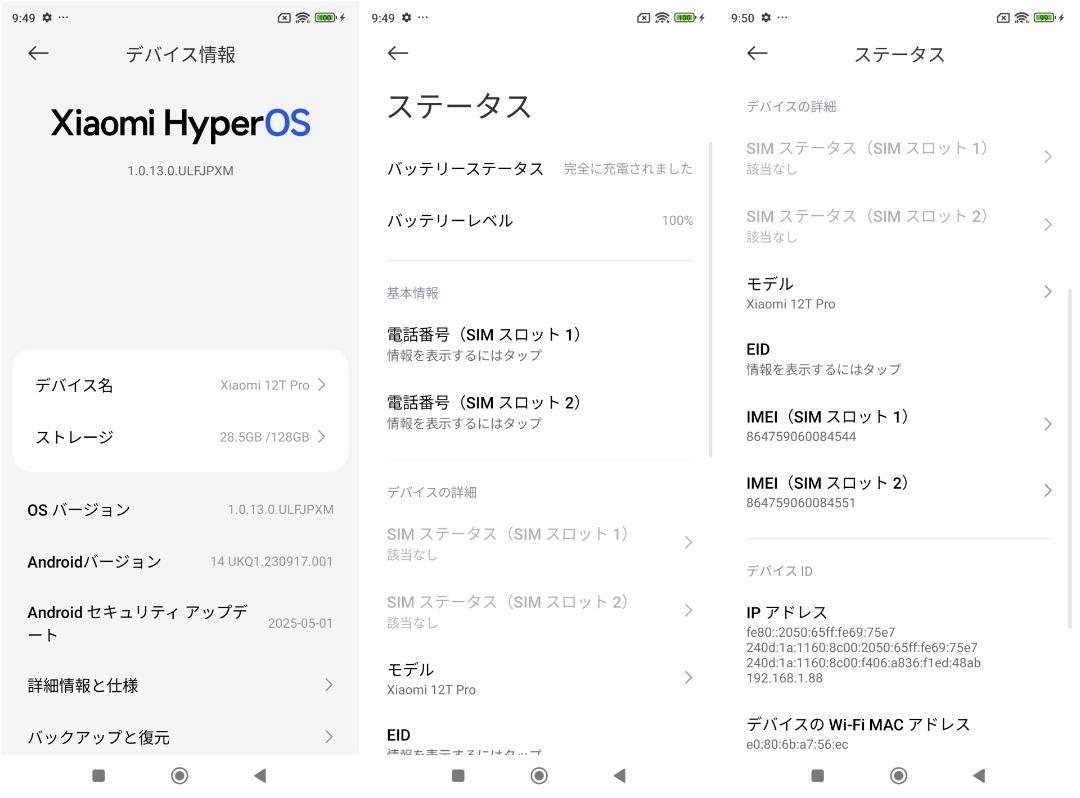Screen dimensions: 1080x798
Task: Expand SIM スロット 2 status chevron, middle screen
Action: (688, 610)
